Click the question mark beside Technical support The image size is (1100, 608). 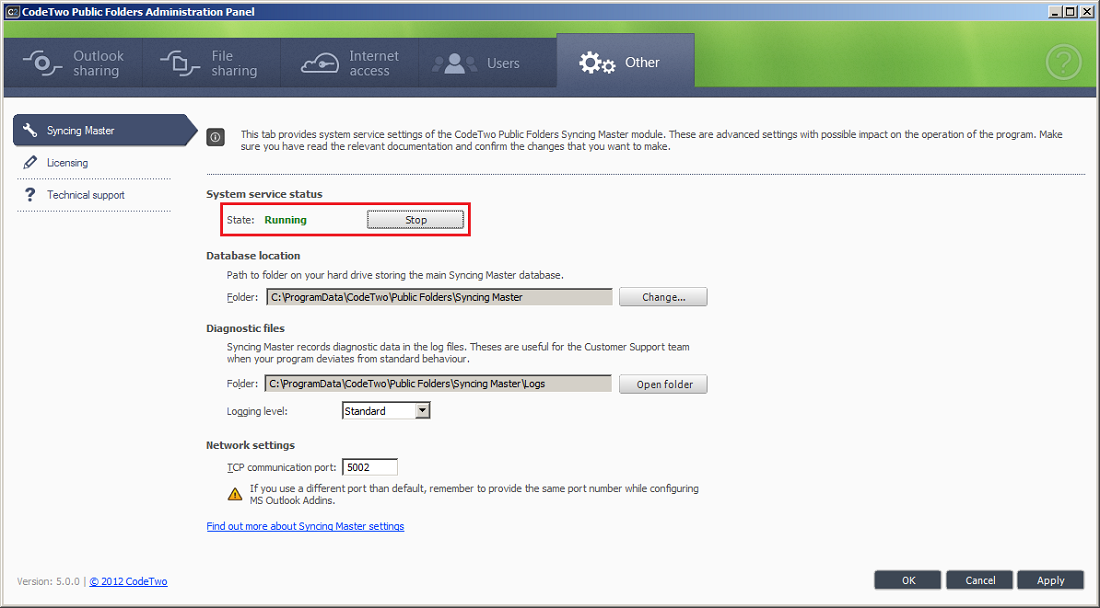(x=29, y=194)
